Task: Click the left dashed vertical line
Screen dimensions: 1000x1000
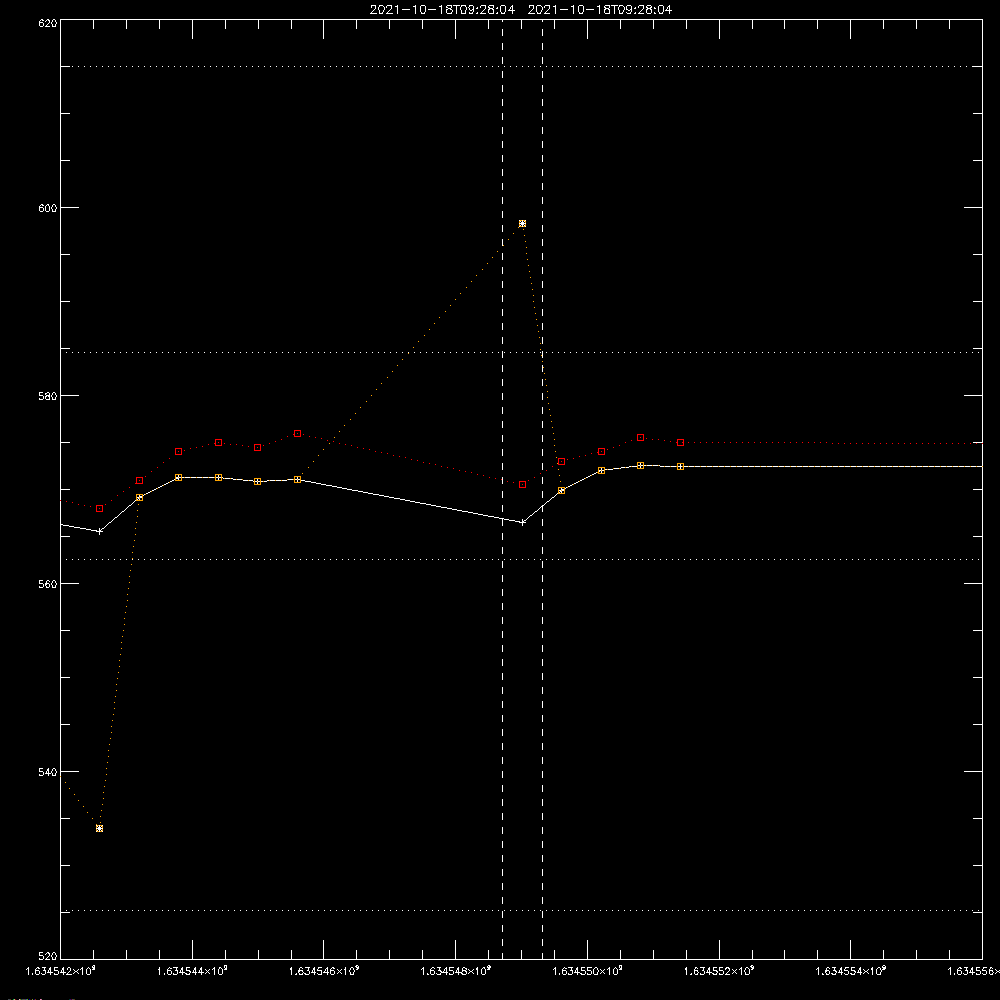Action: pyautogui.click(x=503, y=489)
